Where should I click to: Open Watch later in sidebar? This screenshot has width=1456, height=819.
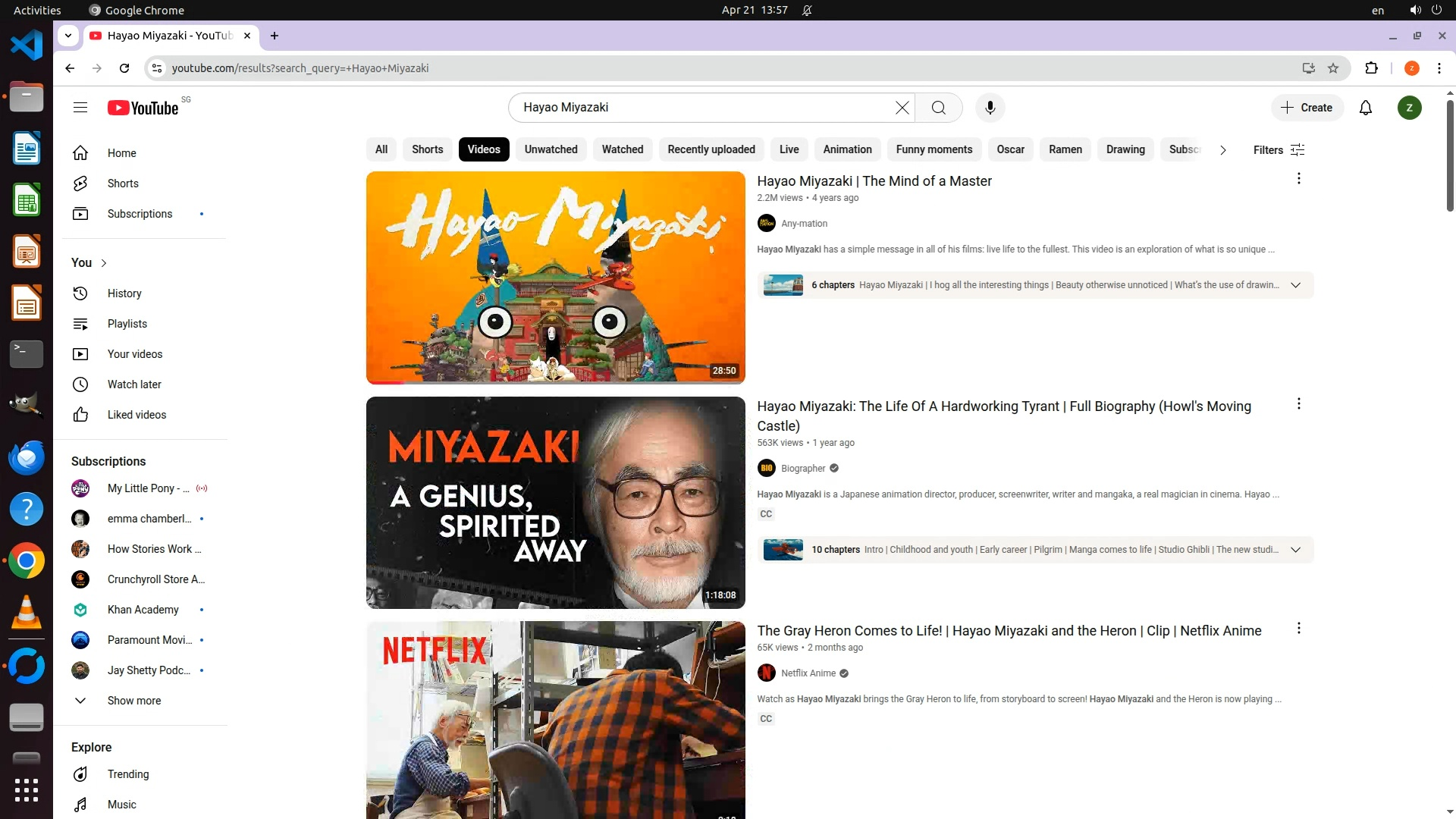134,384
